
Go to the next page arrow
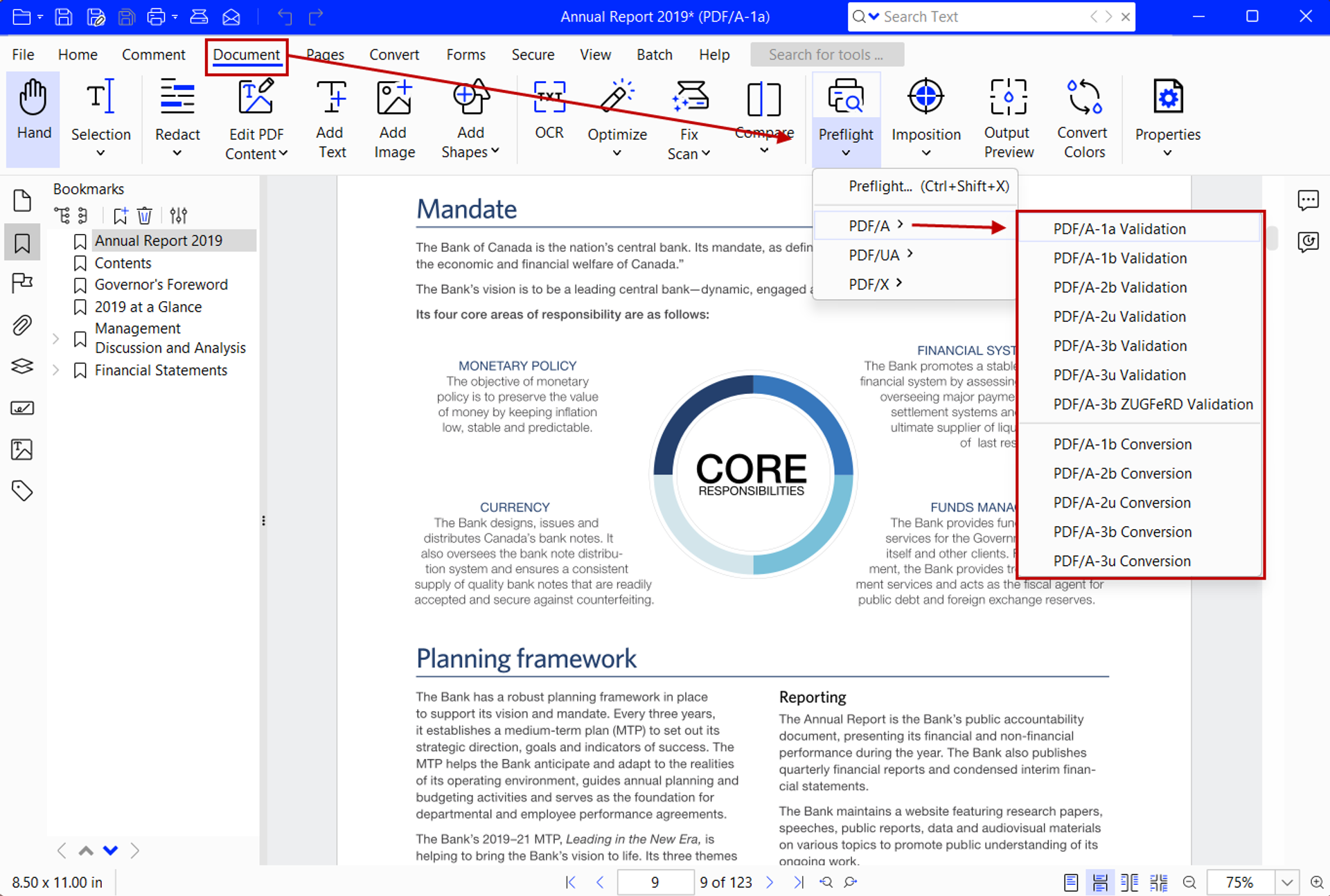[x=770, y=882]
